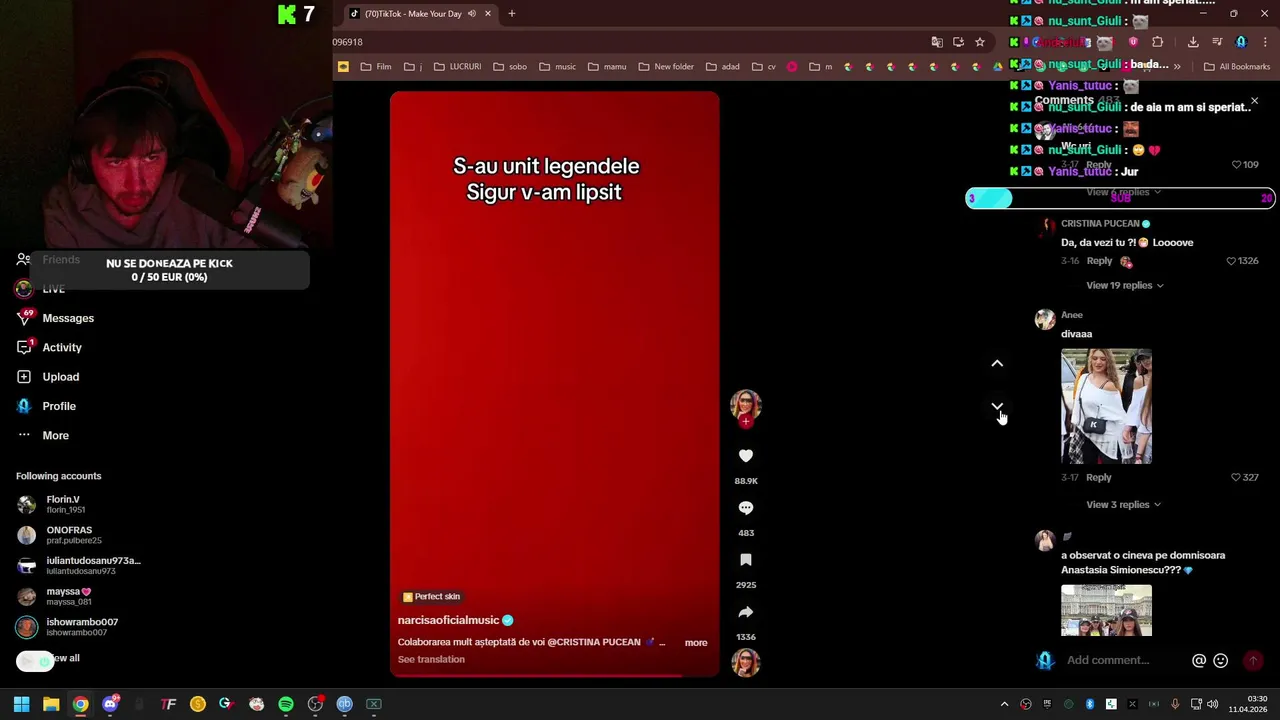Open the emoji picker in comment box
Screen dimensions: 1280x720
coord(1220,660)
